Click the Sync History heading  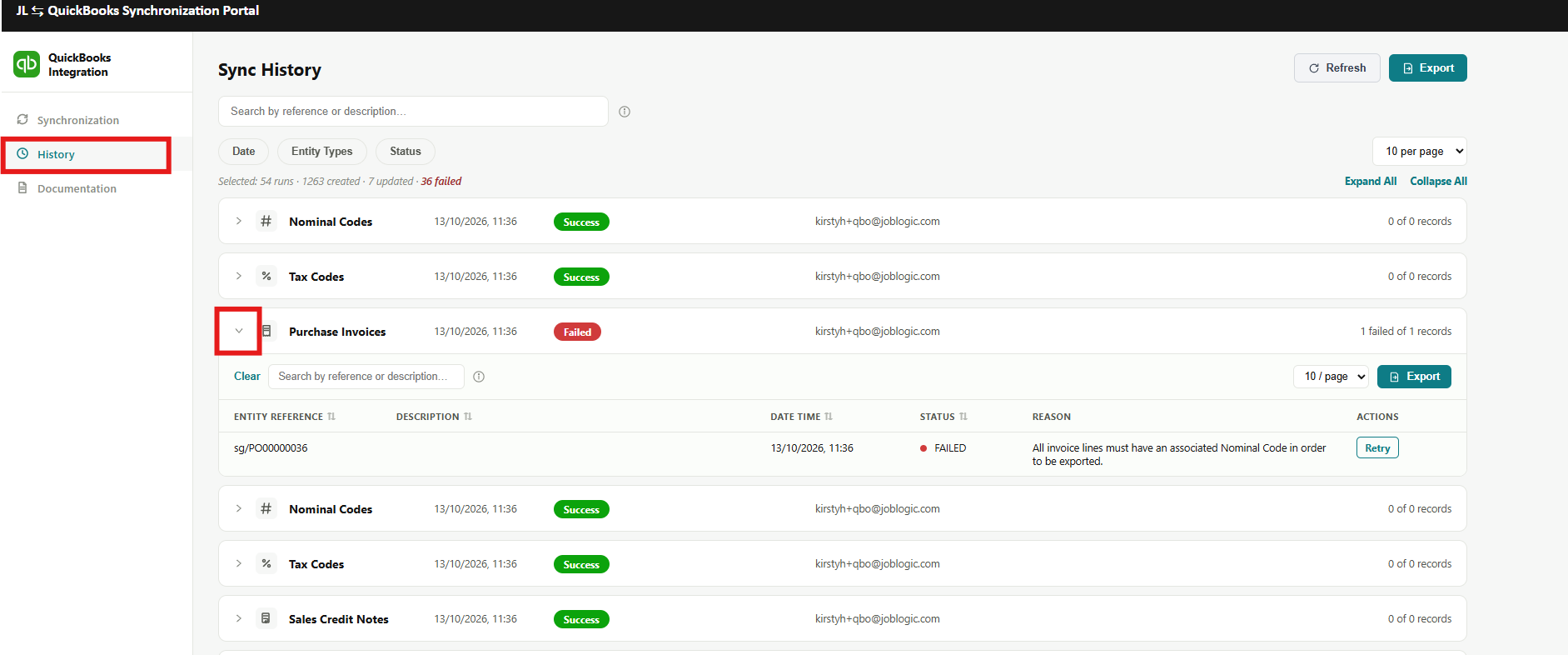[270, 70]
